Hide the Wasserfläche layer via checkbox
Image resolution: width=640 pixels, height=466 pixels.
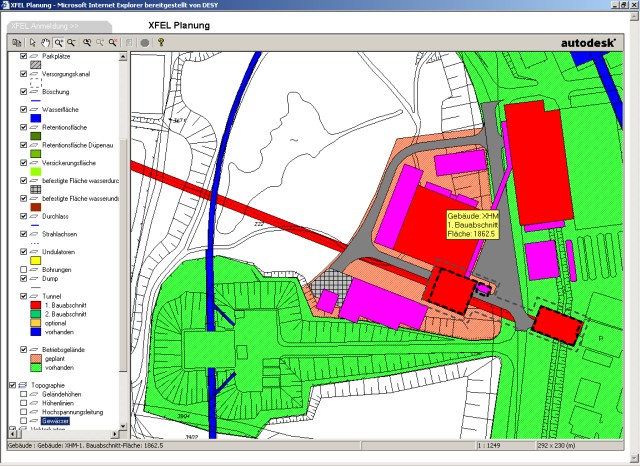click(x=24, y=110)
